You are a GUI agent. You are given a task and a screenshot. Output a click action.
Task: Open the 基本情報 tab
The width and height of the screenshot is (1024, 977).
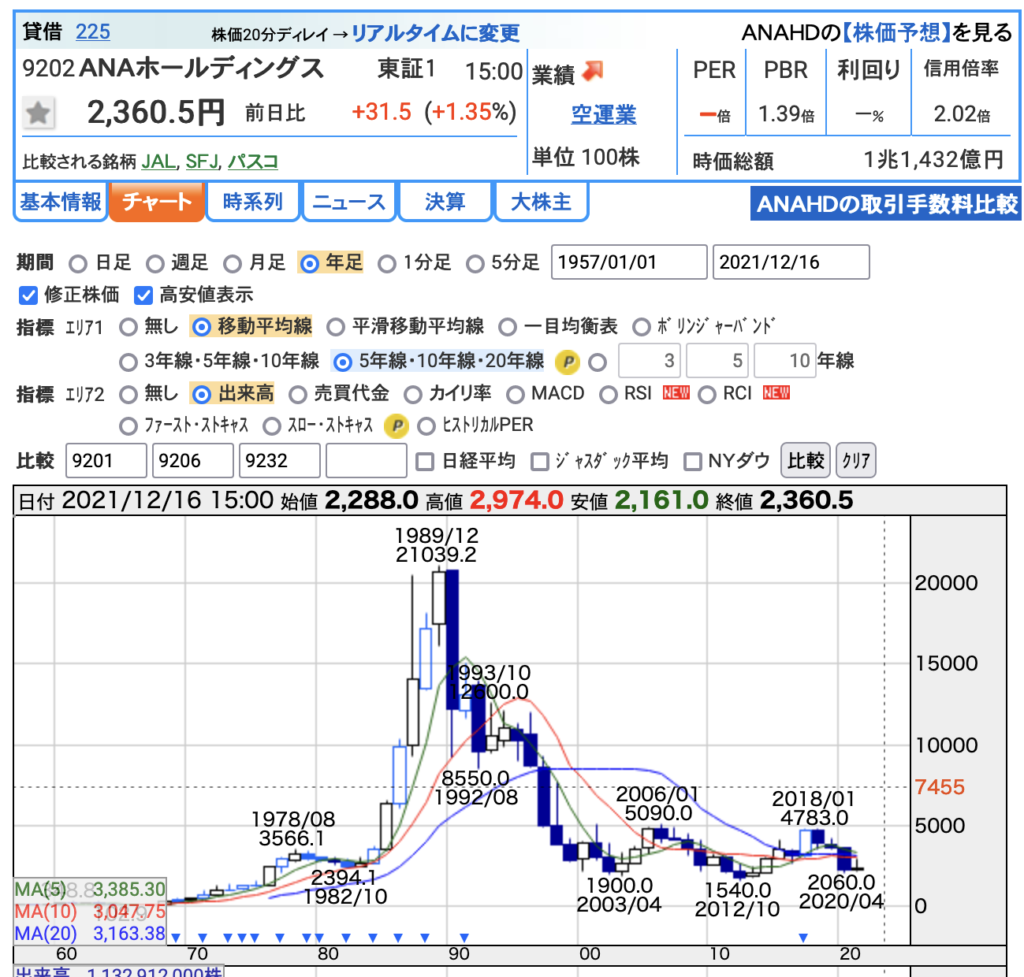pos(60,202)
